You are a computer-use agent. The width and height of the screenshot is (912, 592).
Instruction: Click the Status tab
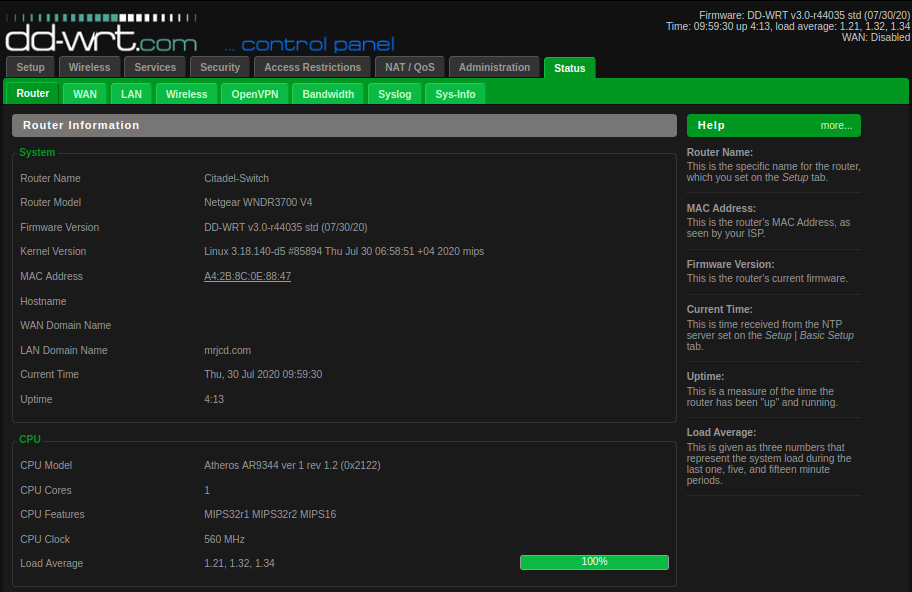[569, 68]
